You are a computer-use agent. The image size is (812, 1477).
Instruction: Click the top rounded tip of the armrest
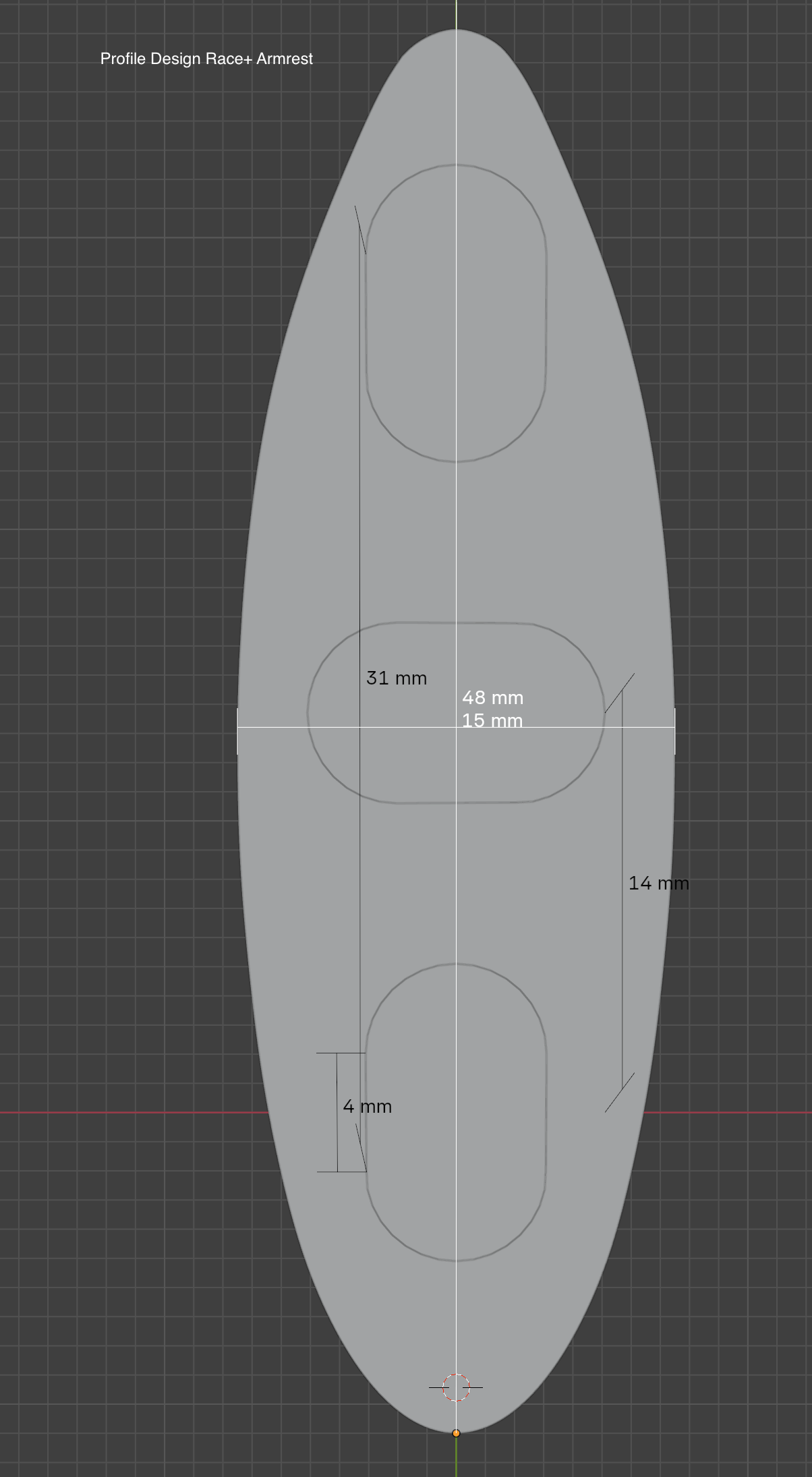click(x=456, y=32)
